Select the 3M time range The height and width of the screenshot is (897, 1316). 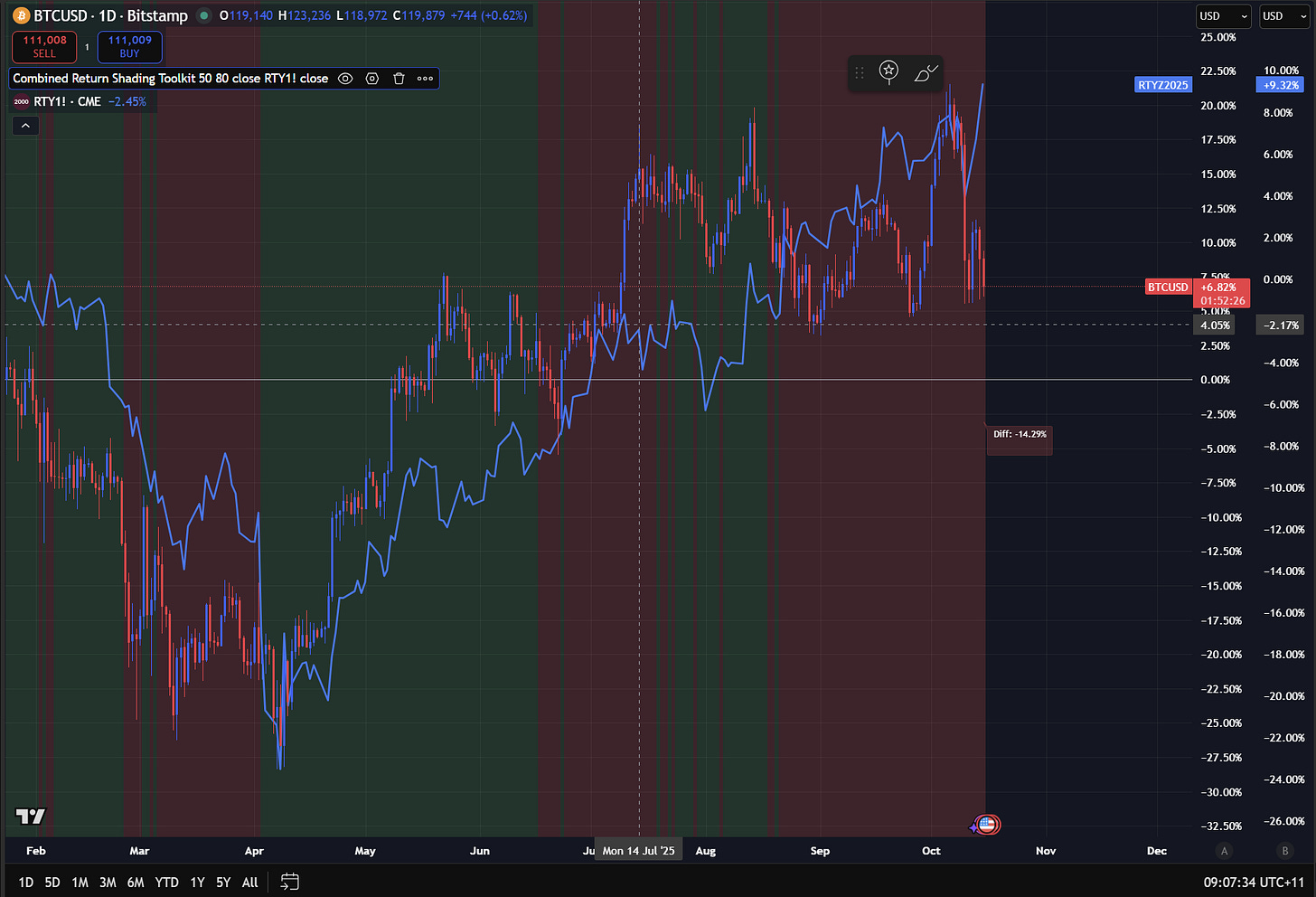[x=108, y=883]
